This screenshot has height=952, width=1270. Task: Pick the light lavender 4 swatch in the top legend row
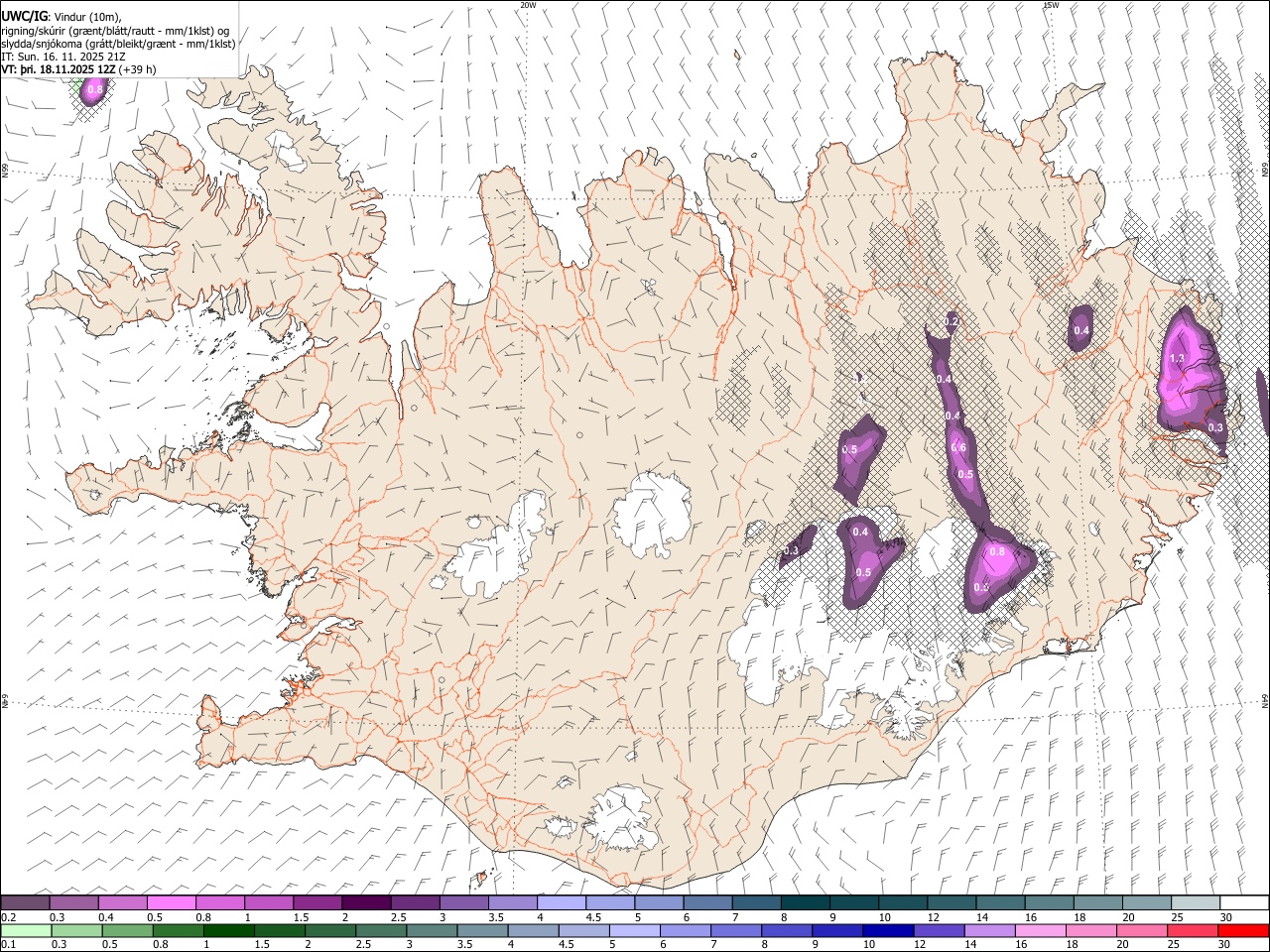(561, 902)
